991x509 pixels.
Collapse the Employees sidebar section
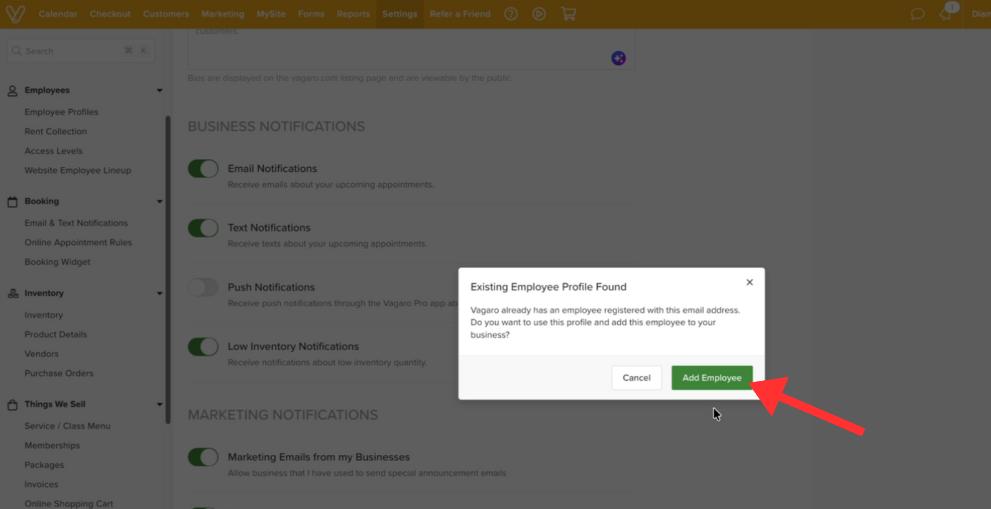pos(159,90)
